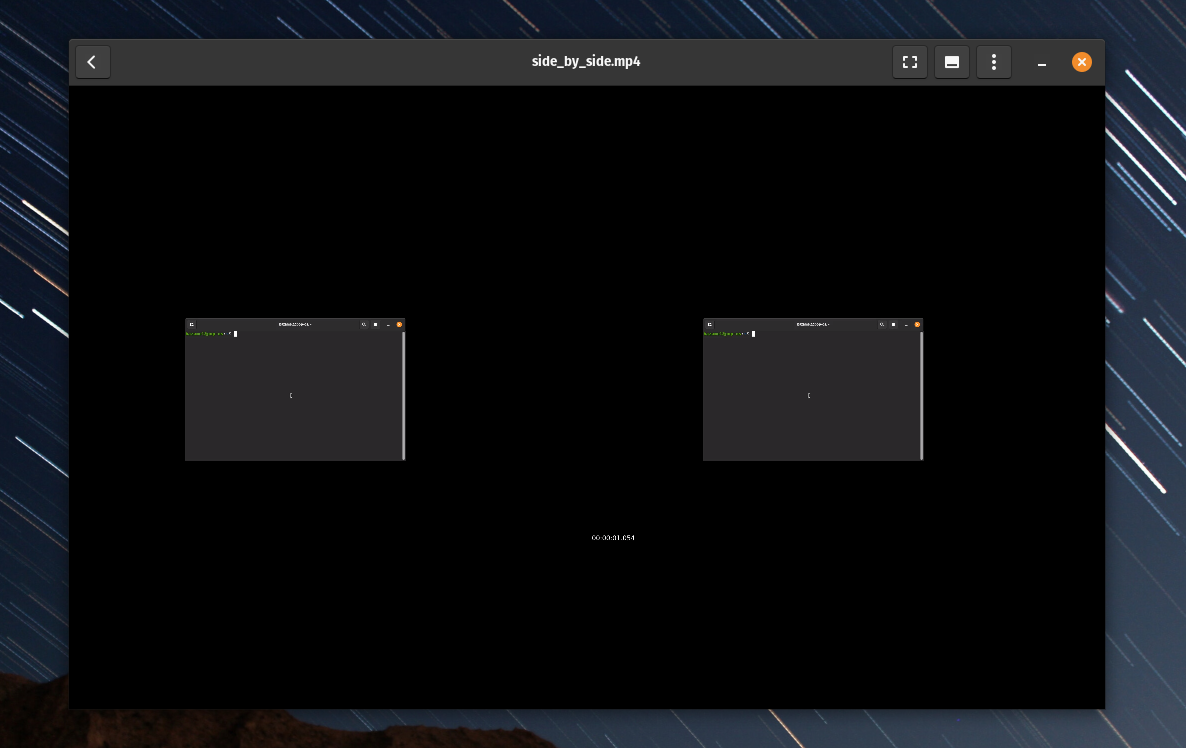
Task: Click the left terminal's vertical scrollbar
Action: [403, 395]
